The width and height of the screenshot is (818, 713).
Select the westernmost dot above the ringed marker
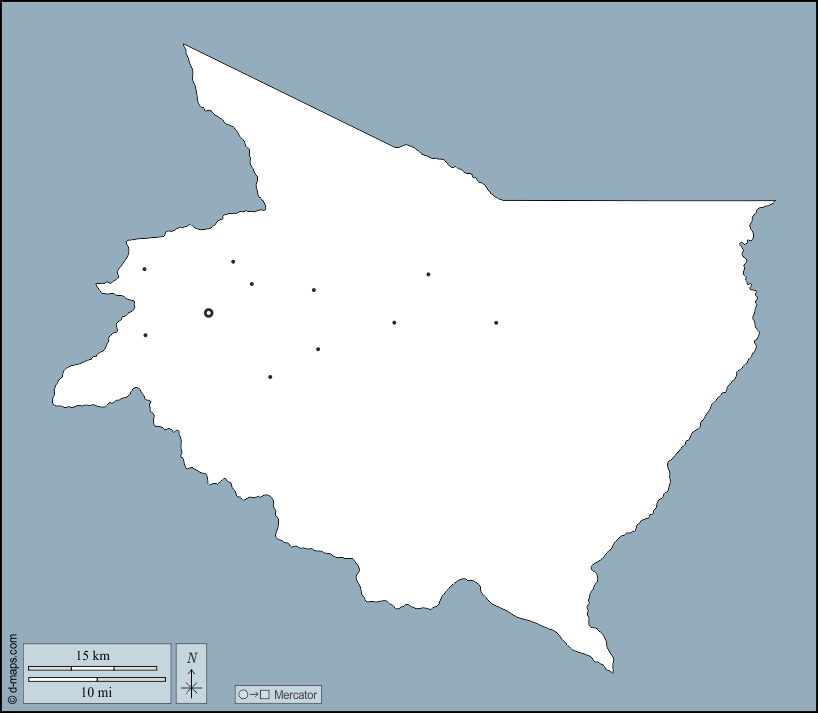point(144,269)
